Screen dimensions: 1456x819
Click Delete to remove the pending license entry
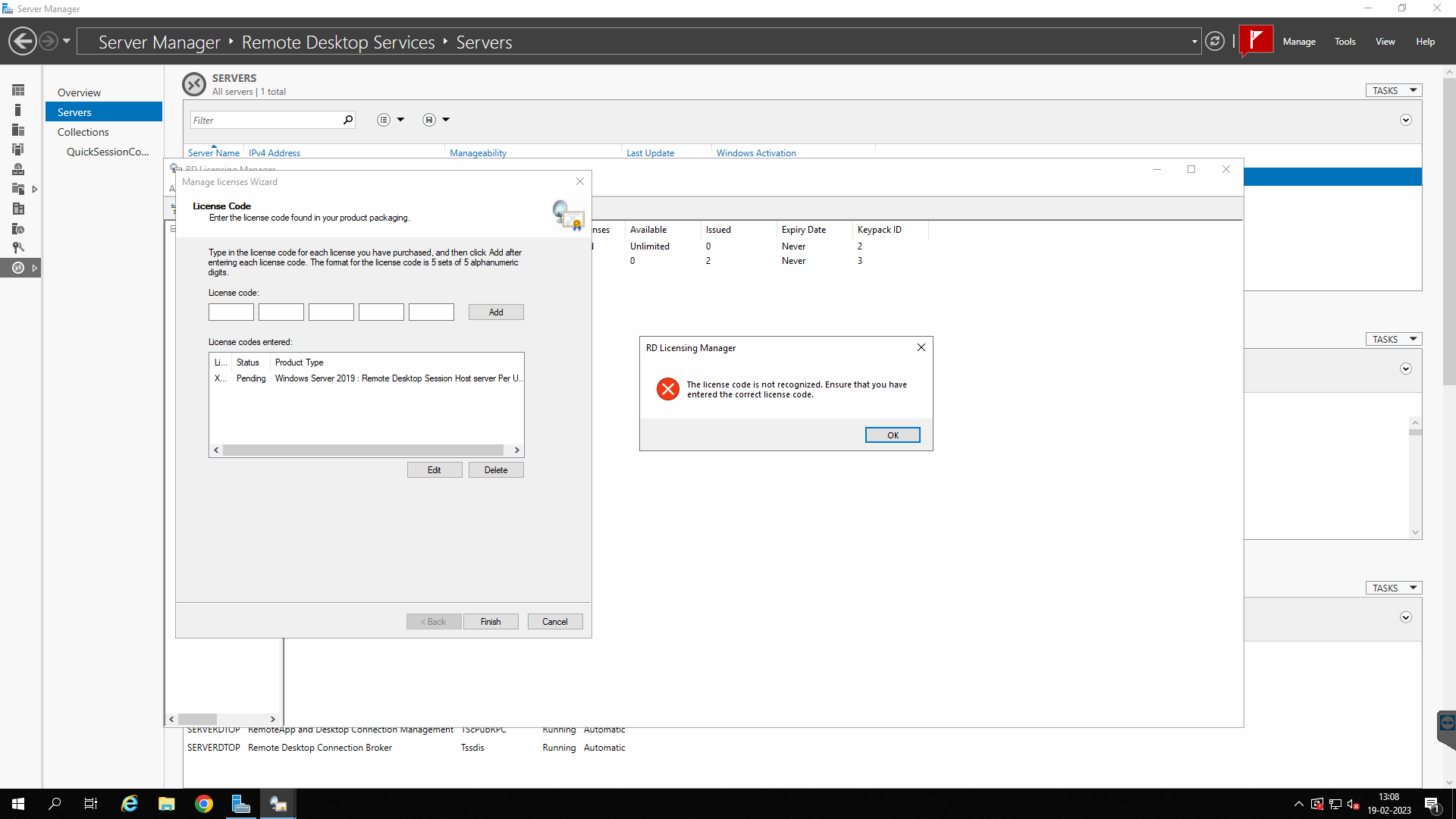496,470
